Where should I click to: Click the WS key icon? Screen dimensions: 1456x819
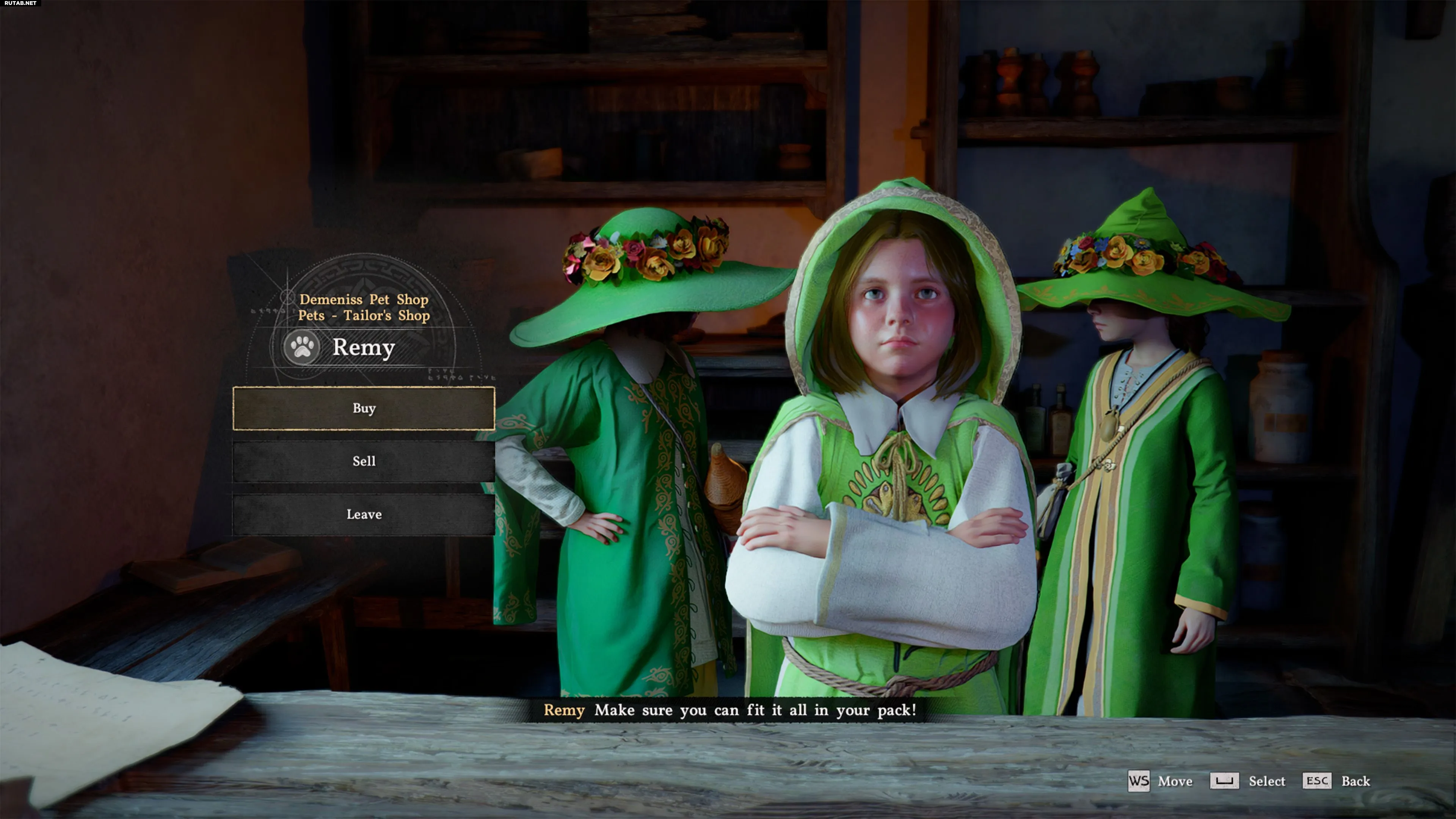coord(1138,781)
